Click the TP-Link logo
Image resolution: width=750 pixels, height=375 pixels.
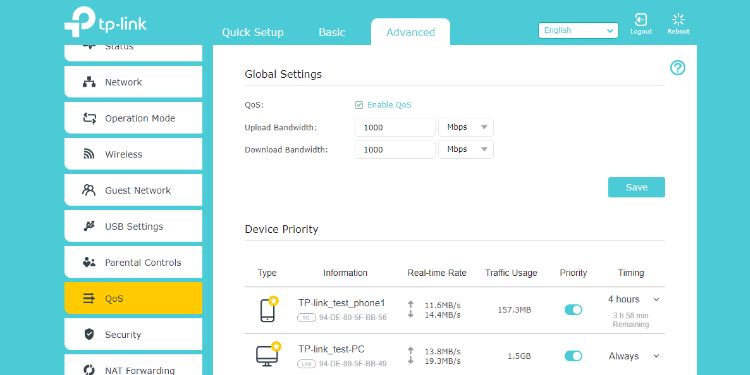(105, 22)
